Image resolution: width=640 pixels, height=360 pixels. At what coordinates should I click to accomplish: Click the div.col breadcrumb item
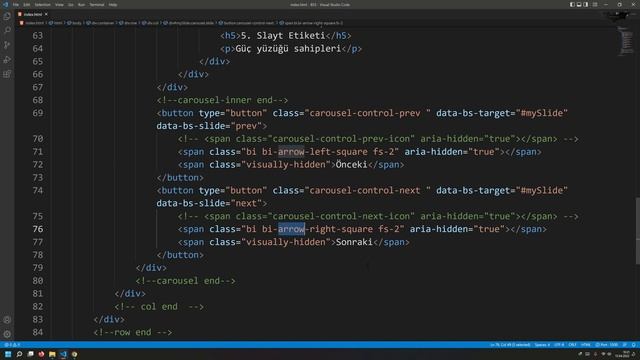coord(150,23)
